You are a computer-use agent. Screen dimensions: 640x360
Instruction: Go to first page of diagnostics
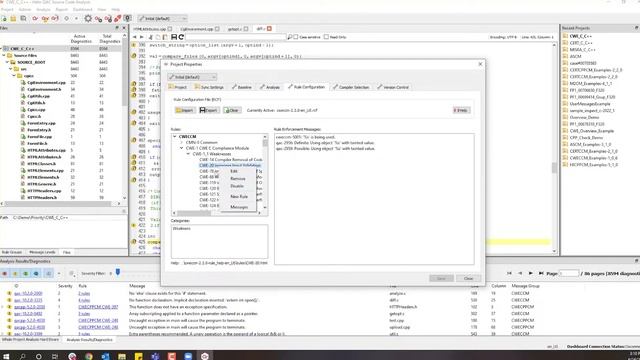(509, 273)
